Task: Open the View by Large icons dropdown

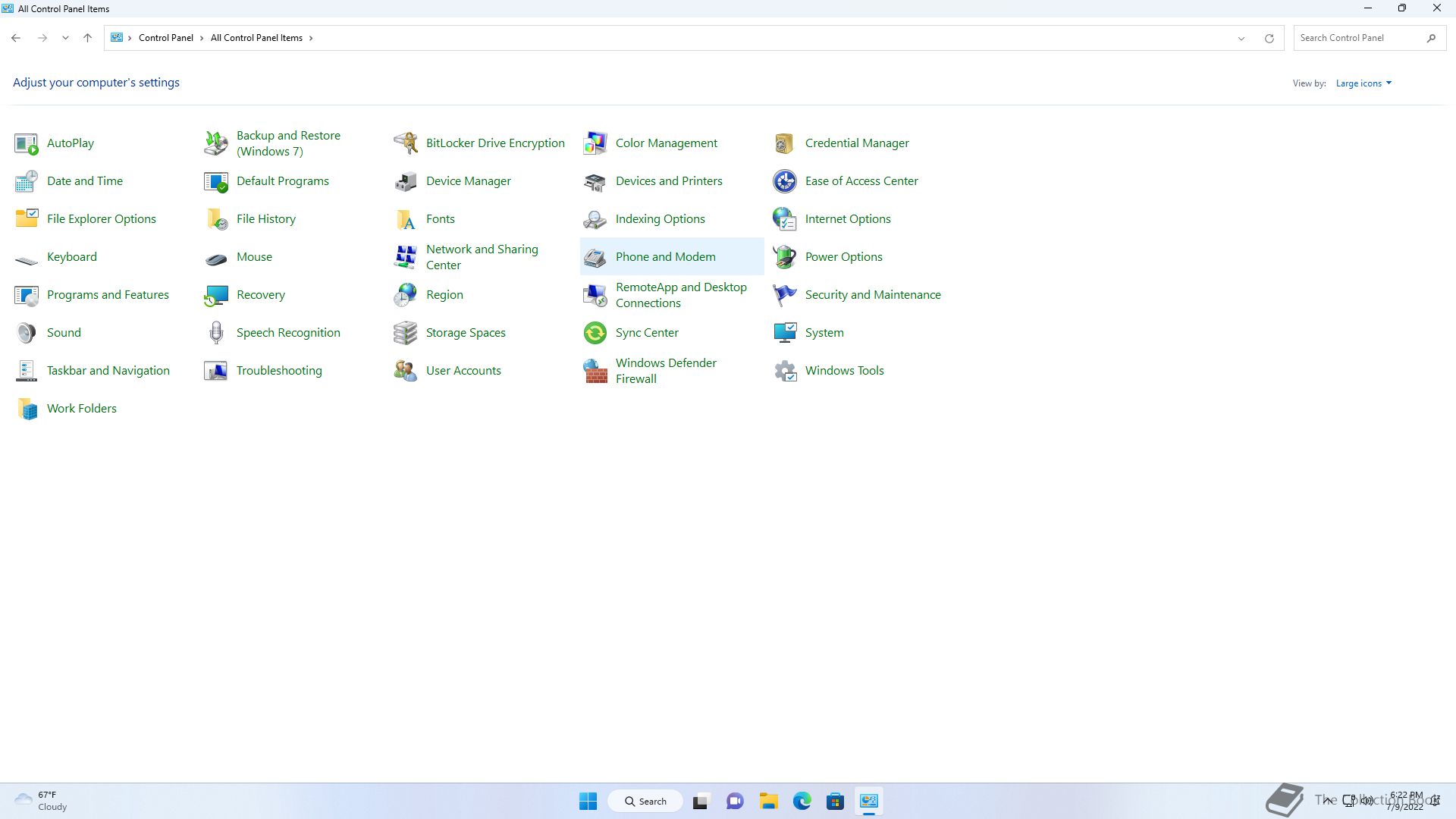Action: click(x=1363, y=83)
